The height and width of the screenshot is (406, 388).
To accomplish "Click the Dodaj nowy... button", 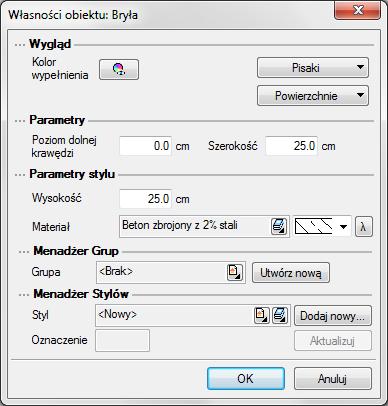I will point(333,316).
